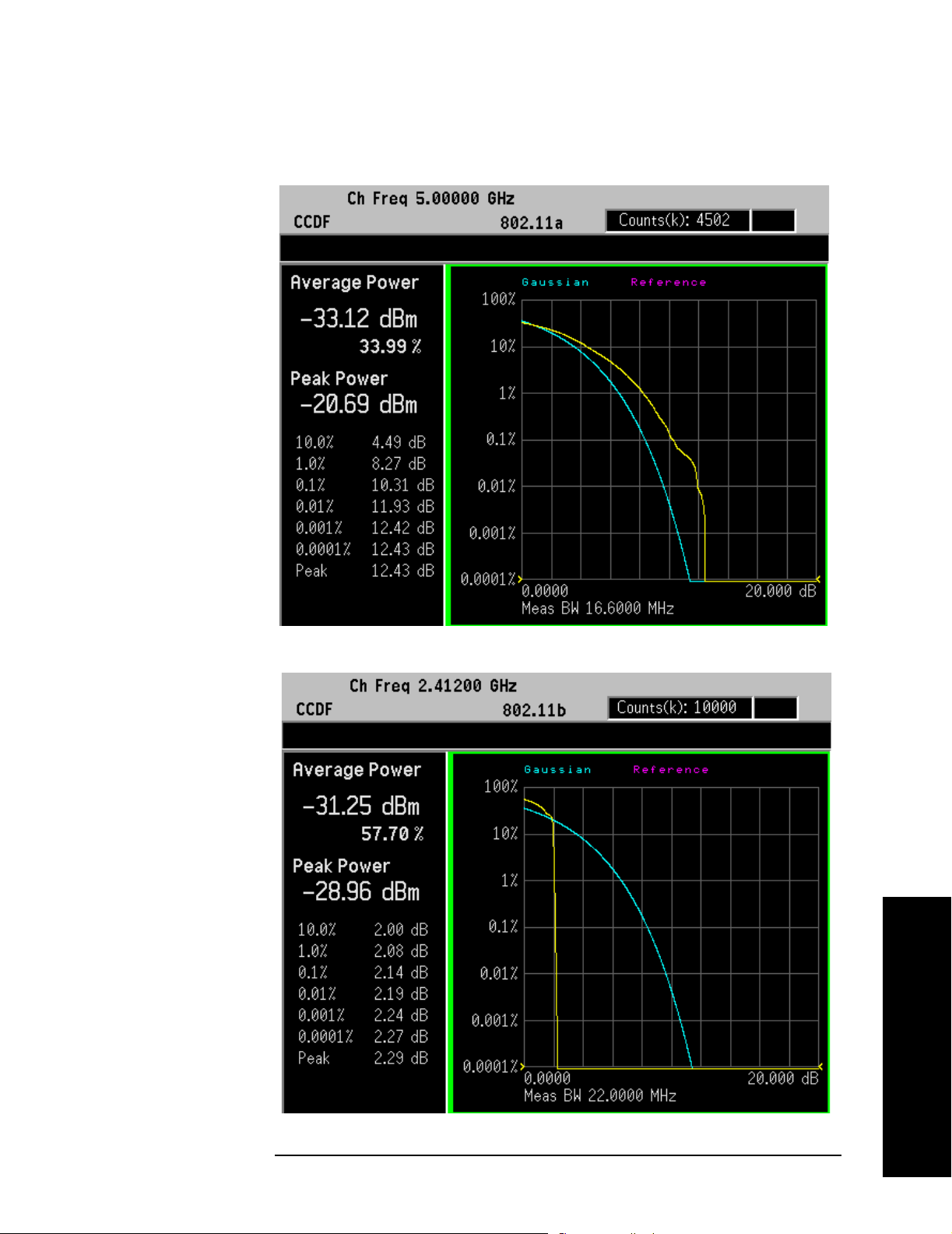Select the 12.42 dB table value
This screenshot has height=1234, width=952.
click(x=402, y=528)
